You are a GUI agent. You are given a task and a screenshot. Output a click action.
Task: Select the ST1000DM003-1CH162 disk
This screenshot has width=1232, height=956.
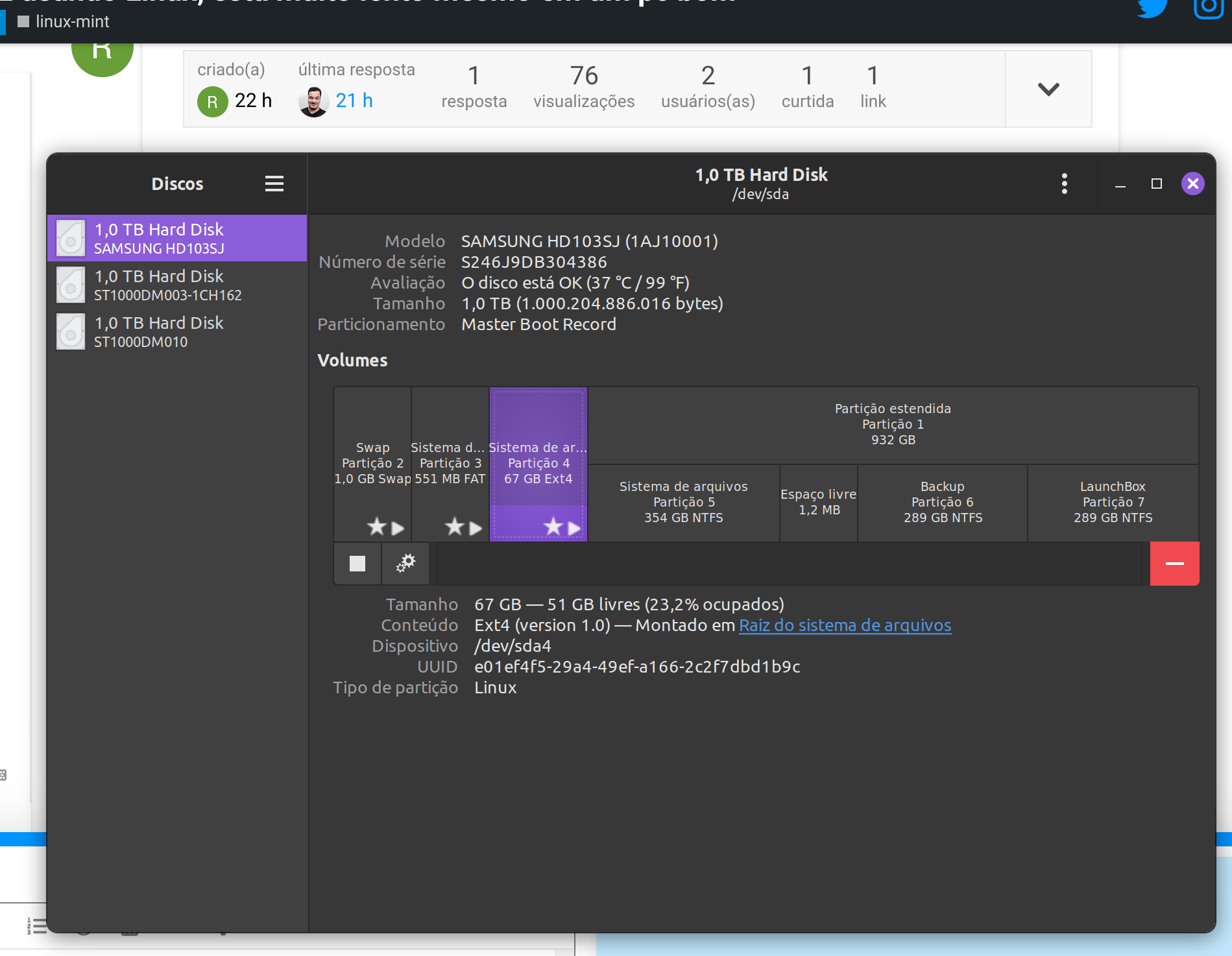177,285
